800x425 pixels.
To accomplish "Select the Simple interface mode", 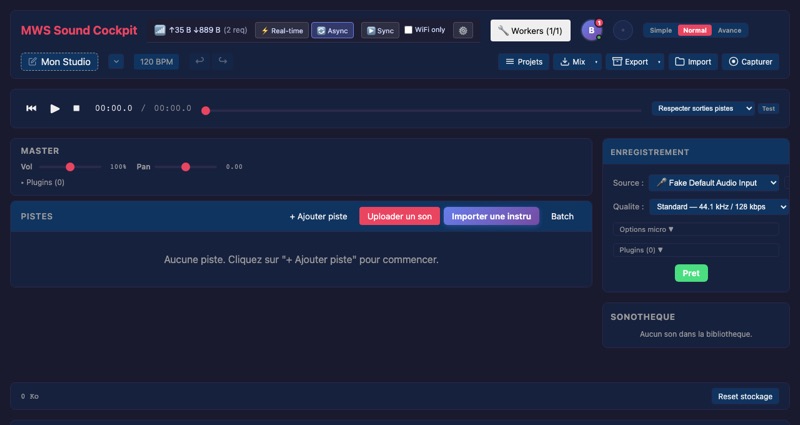I will [x=661, y=31].
